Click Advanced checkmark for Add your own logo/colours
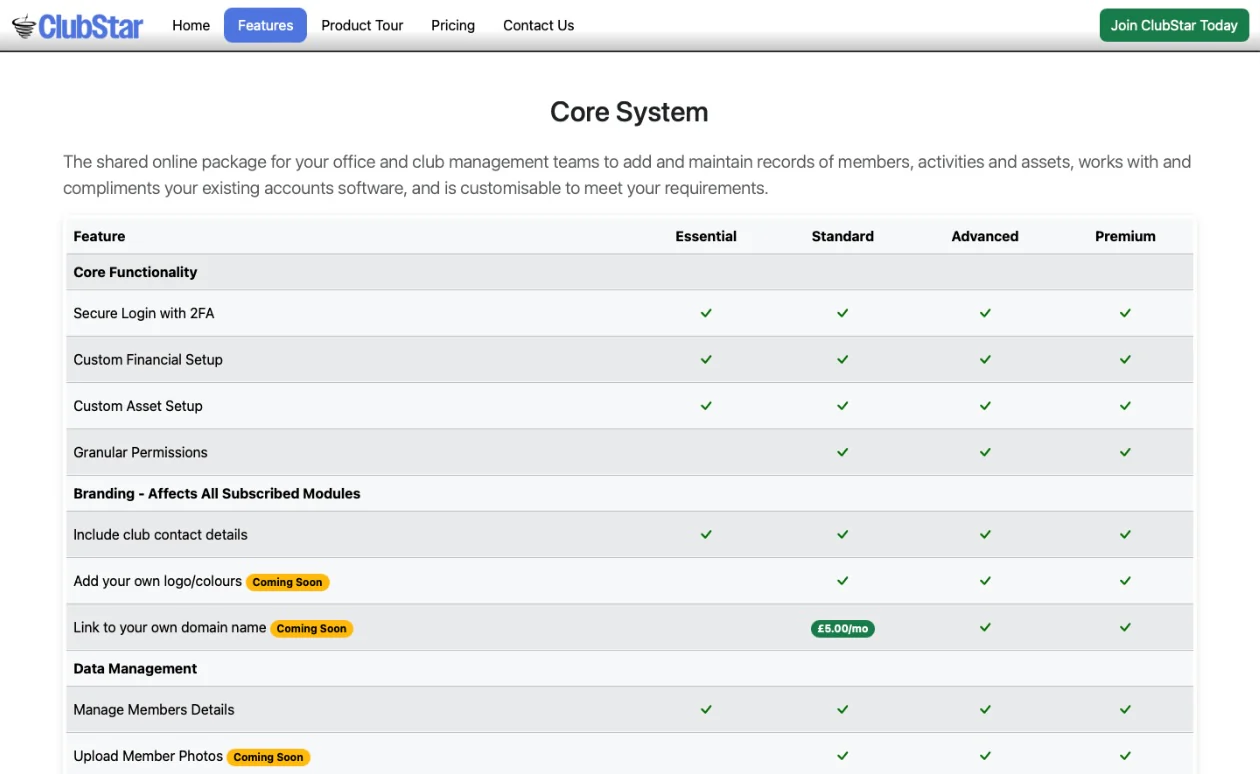 click(x=985, y=581)
